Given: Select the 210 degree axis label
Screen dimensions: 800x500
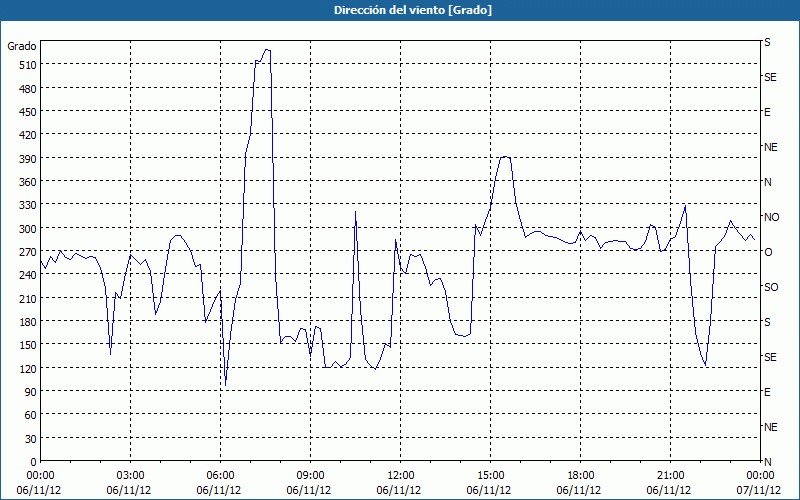Looking at the screenshot, I should (x=28, y=298).
